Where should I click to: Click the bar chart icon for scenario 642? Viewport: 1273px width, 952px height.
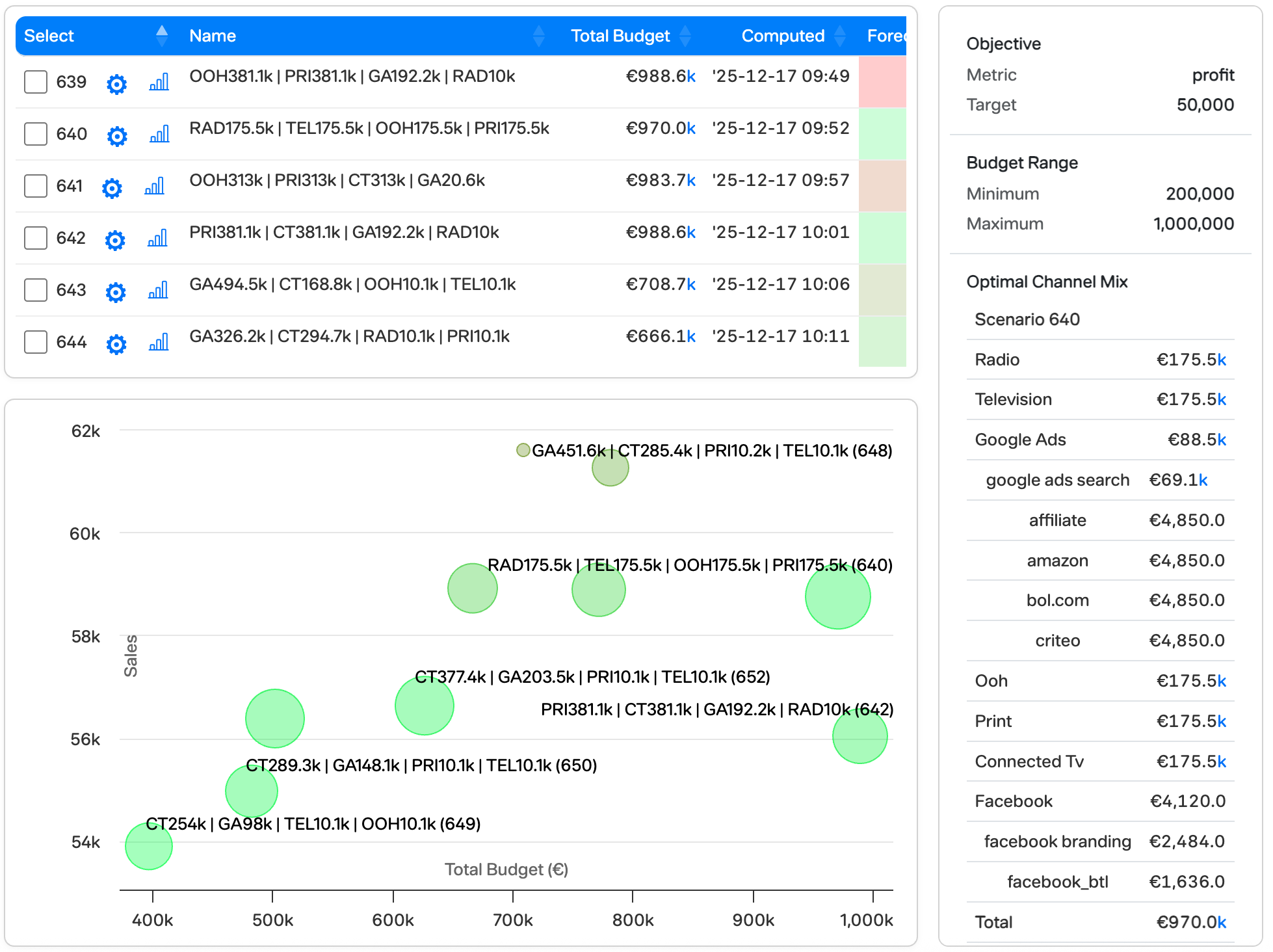[x=157, y=239]
